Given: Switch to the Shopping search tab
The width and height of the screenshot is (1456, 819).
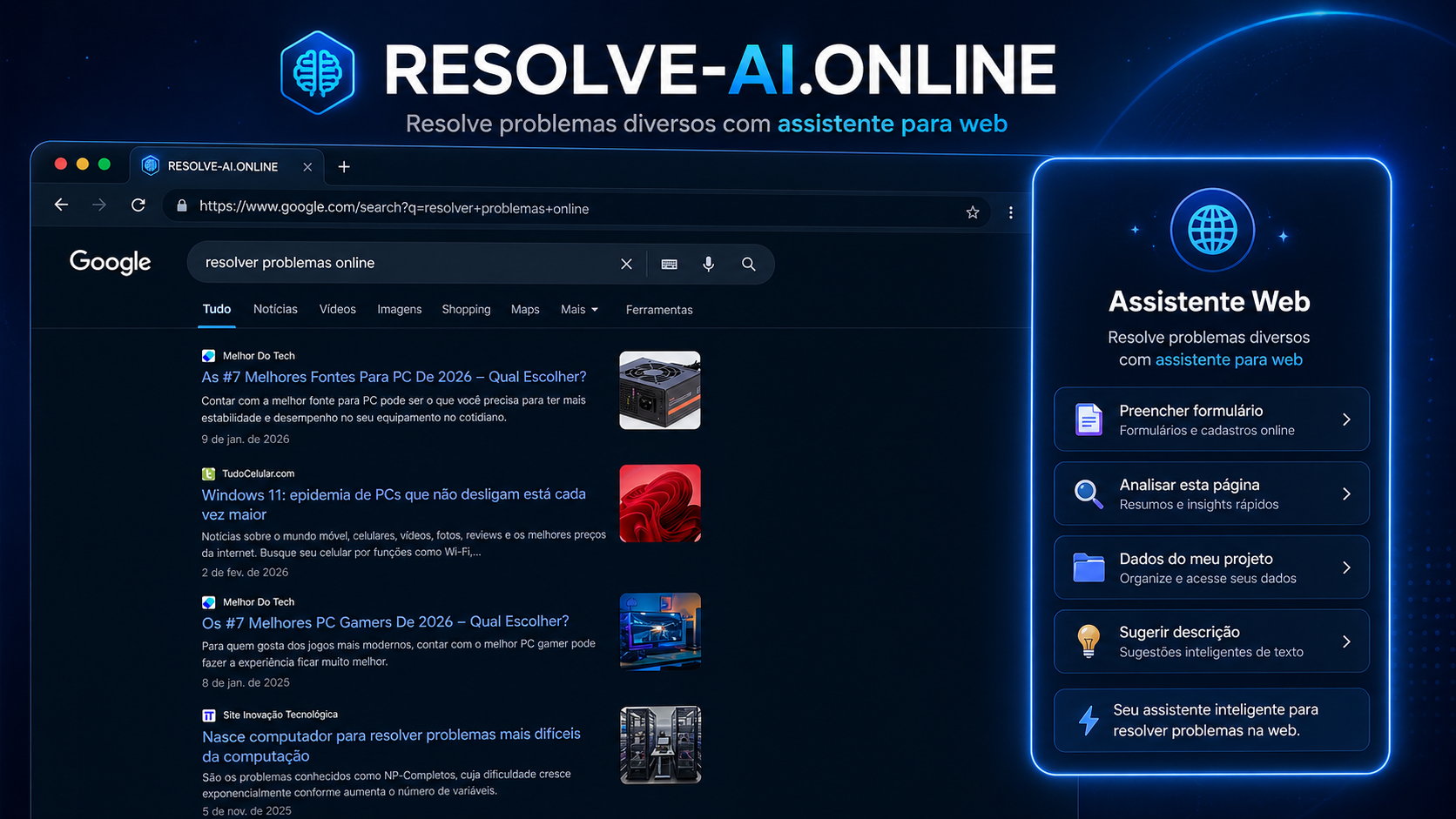Looking at the screenshot, I should click(x=466, y=310).
